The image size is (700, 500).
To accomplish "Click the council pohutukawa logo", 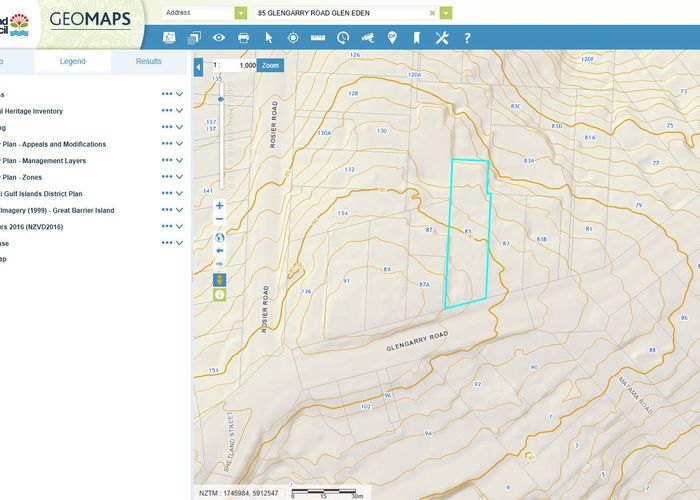I will pyautogui.click(x=17, y=25).
